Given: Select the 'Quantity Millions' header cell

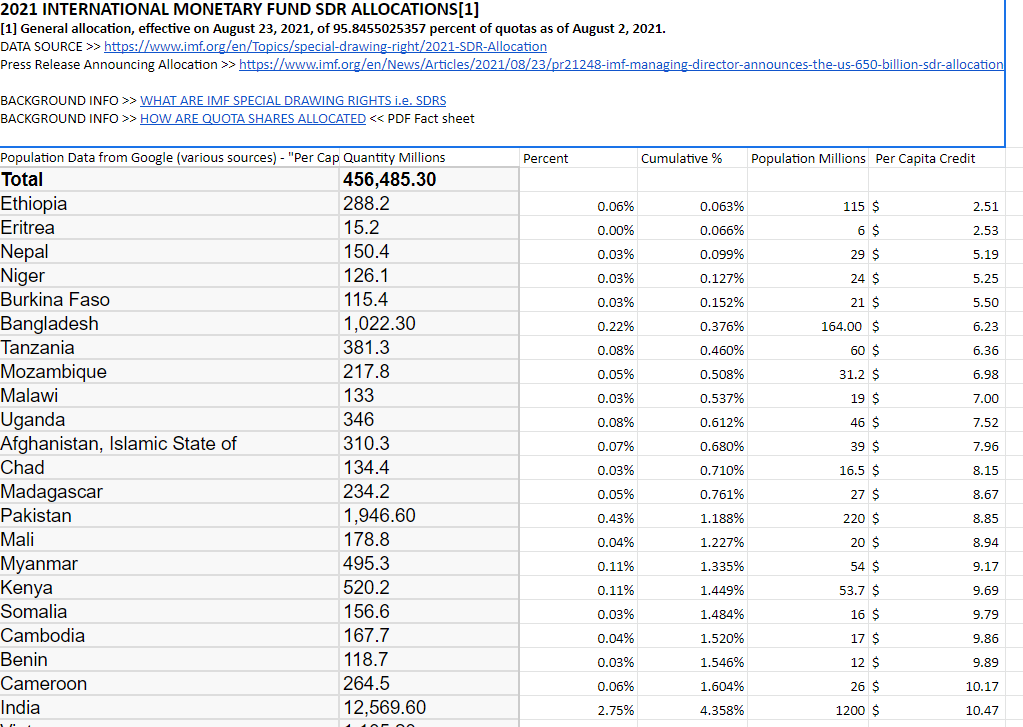Looking at the screenshot, I should click(429, 158).
